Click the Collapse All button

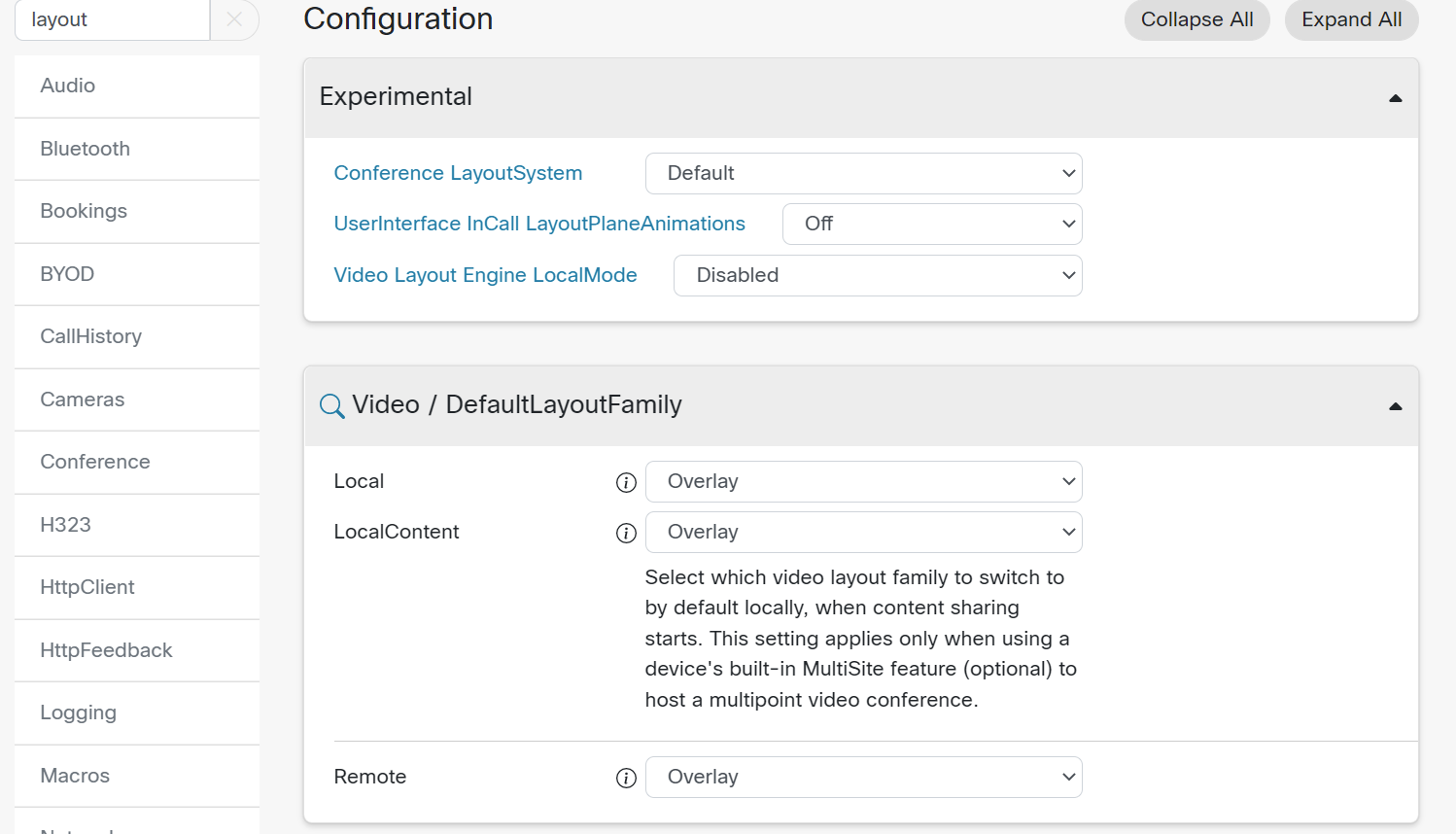click(x=1196, y=19)
